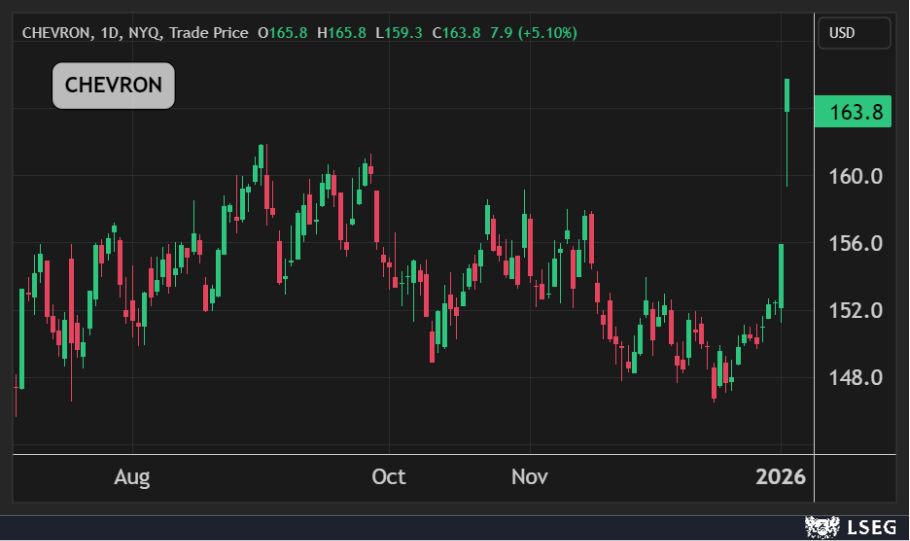The width and height of the screenshot is (910, 541).
Task: Click the 152.0 price axis label
Action: click(x=855, y=311)
